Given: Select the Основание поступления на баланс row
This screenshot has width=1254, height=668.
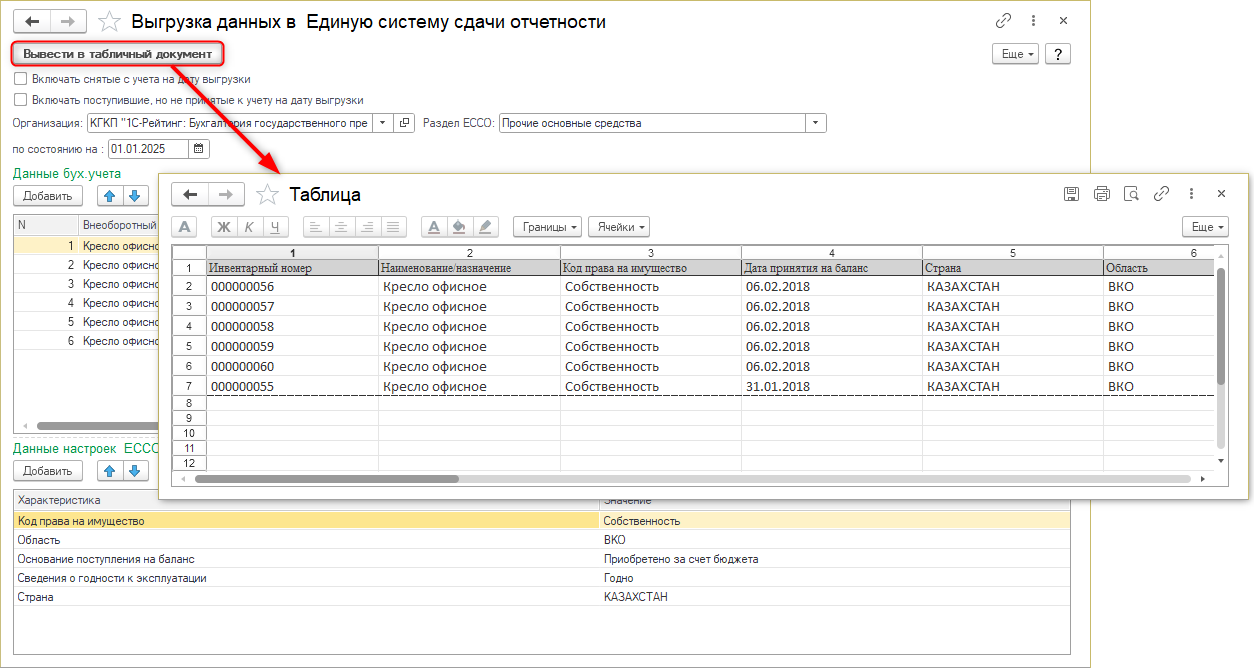Looking at the screenshot, I should point(541,559).
